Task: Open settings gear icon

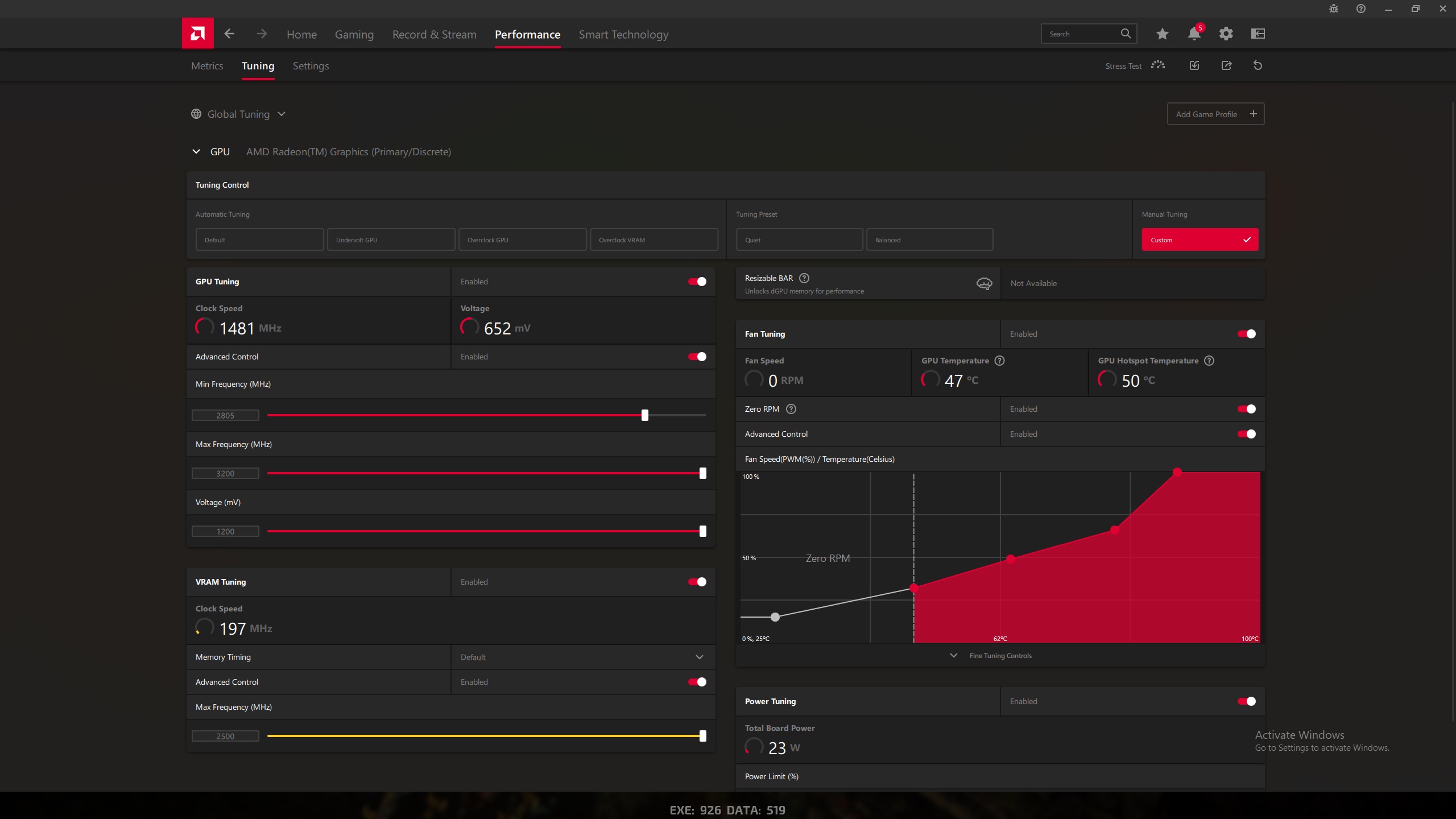Action: [1226, 34]
